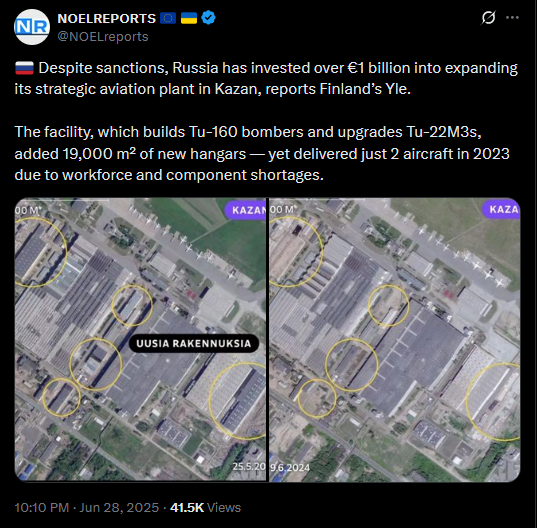Click the purple KAZAN tag on left image
This screenshot has height=528, width=537.
click(246, 210)
